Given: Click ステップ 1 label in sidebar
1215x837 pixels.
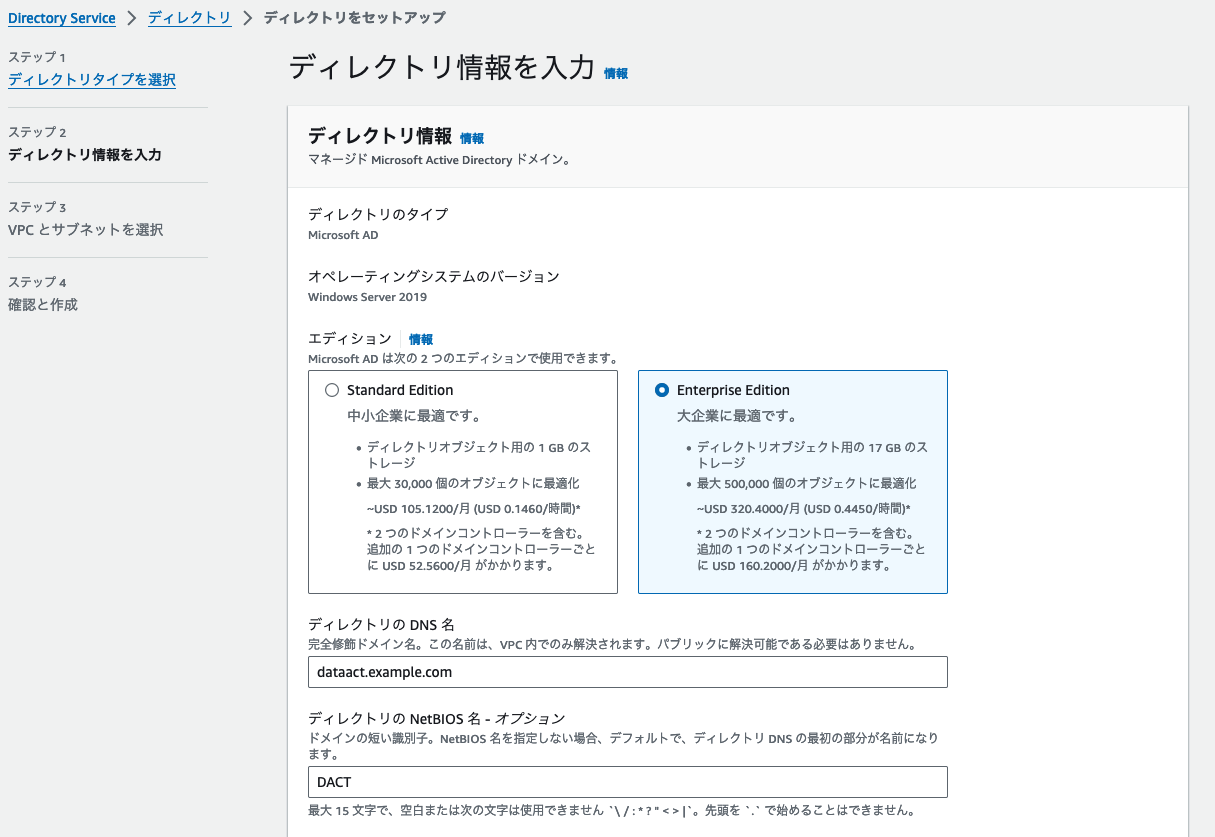Looking at the screenshot, I should (37, 58).
